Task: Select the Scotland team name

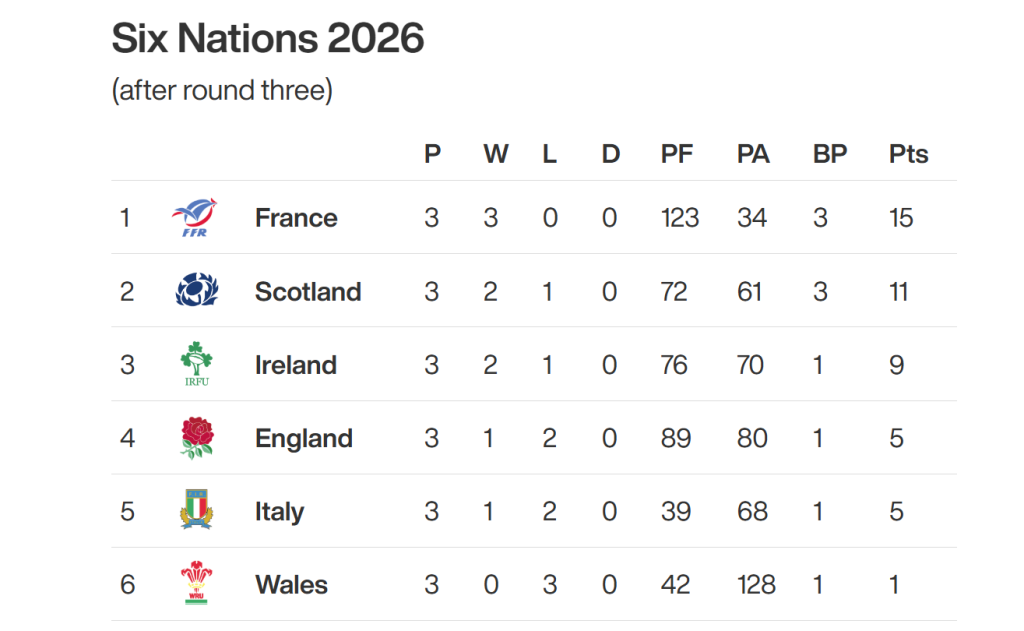Action: click(x=307, y=291)
